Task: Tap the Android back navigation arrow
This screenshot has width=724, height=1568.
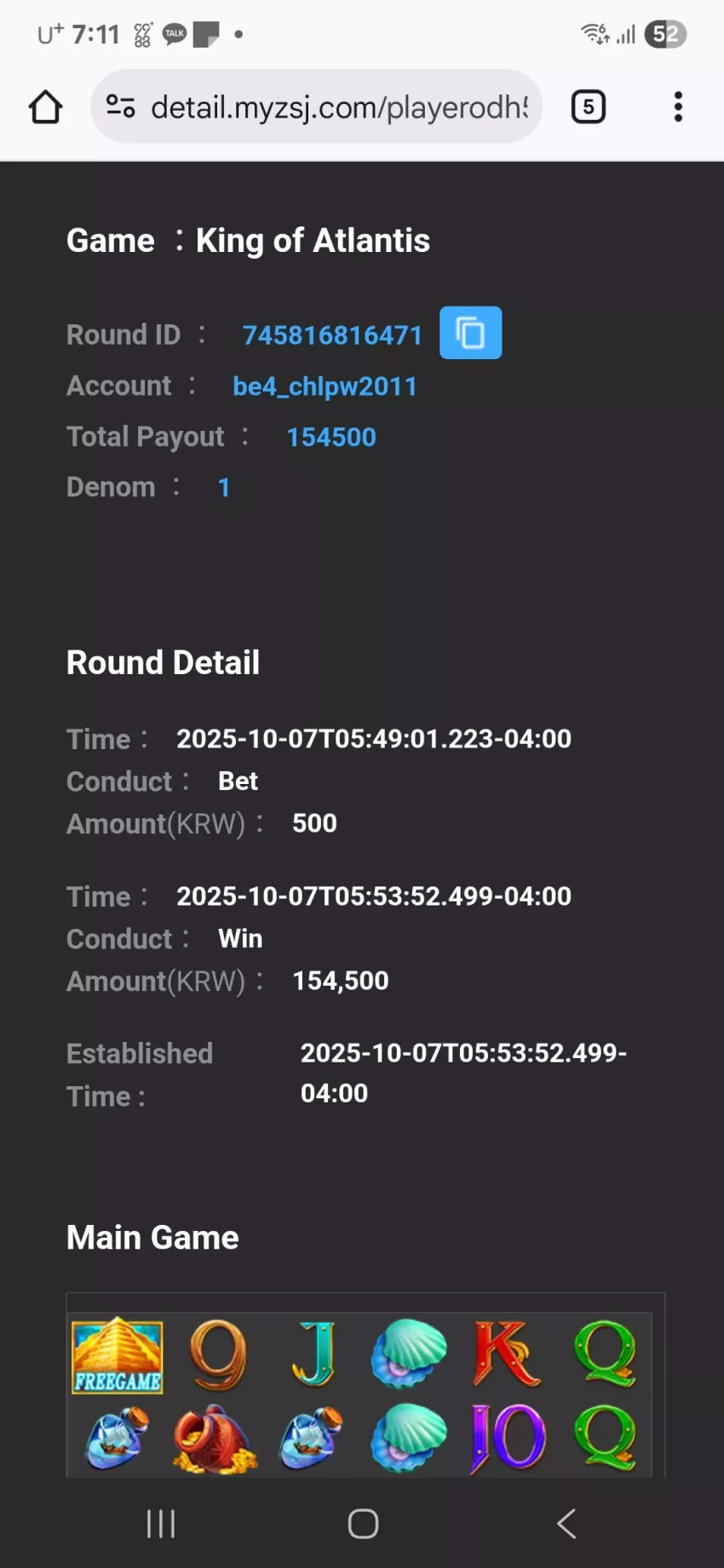Action: 566,1523
